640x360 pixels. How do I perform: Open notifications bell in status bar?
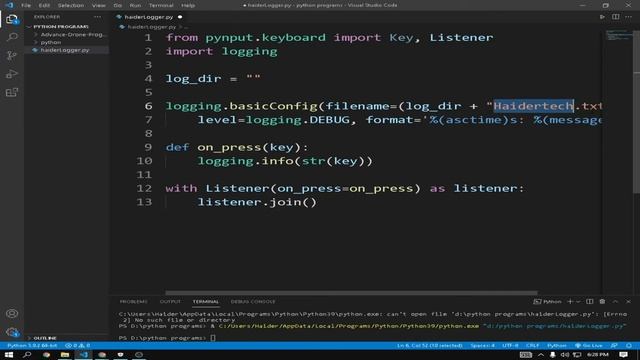click(629, 345)
